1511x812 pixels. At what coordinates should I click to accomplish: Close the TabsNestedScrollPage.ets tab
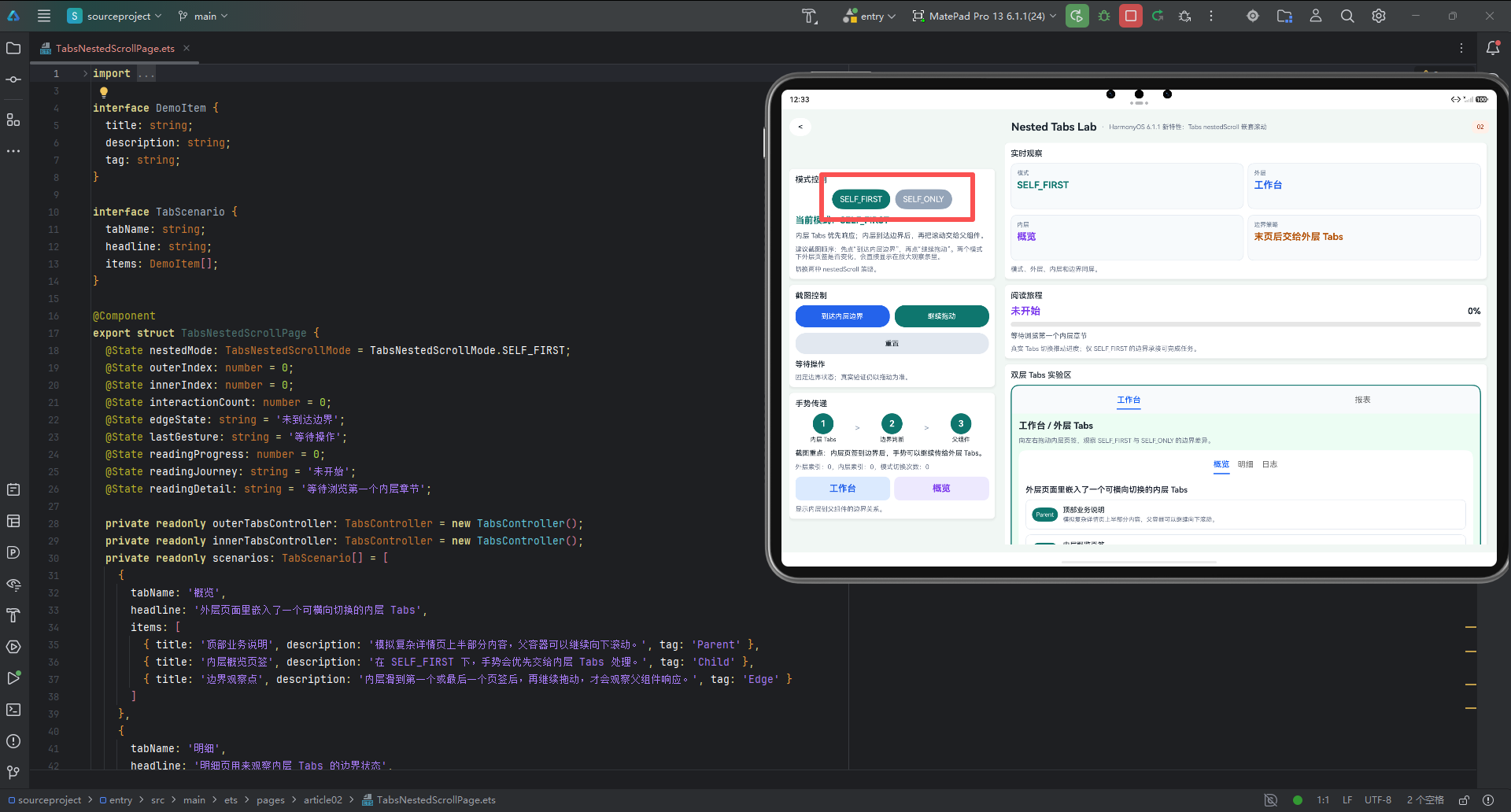(x=187, y=48)
